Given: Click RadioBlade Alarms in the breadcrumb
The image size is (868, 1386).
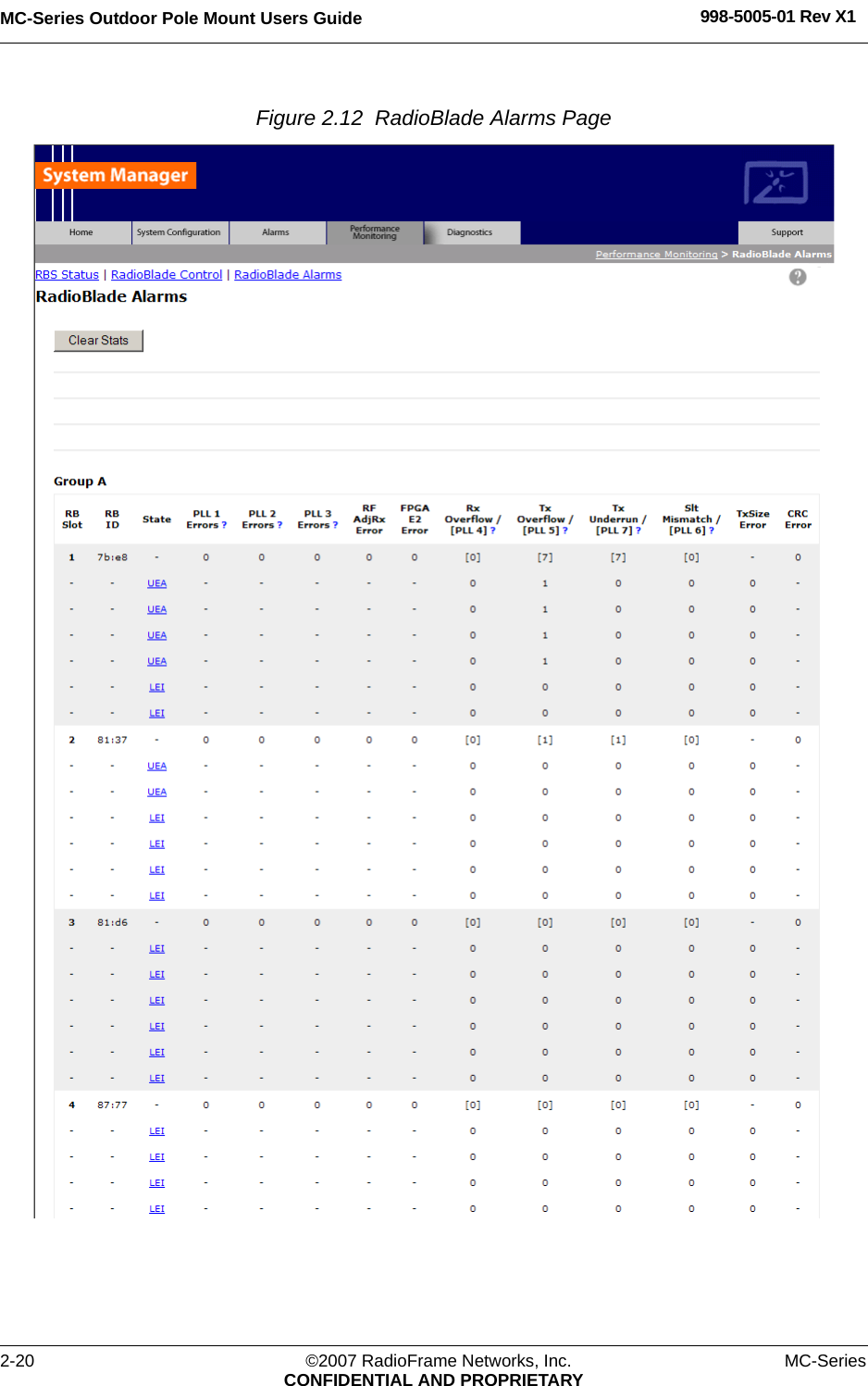Looking at the screenshot, I should point(782,255).
